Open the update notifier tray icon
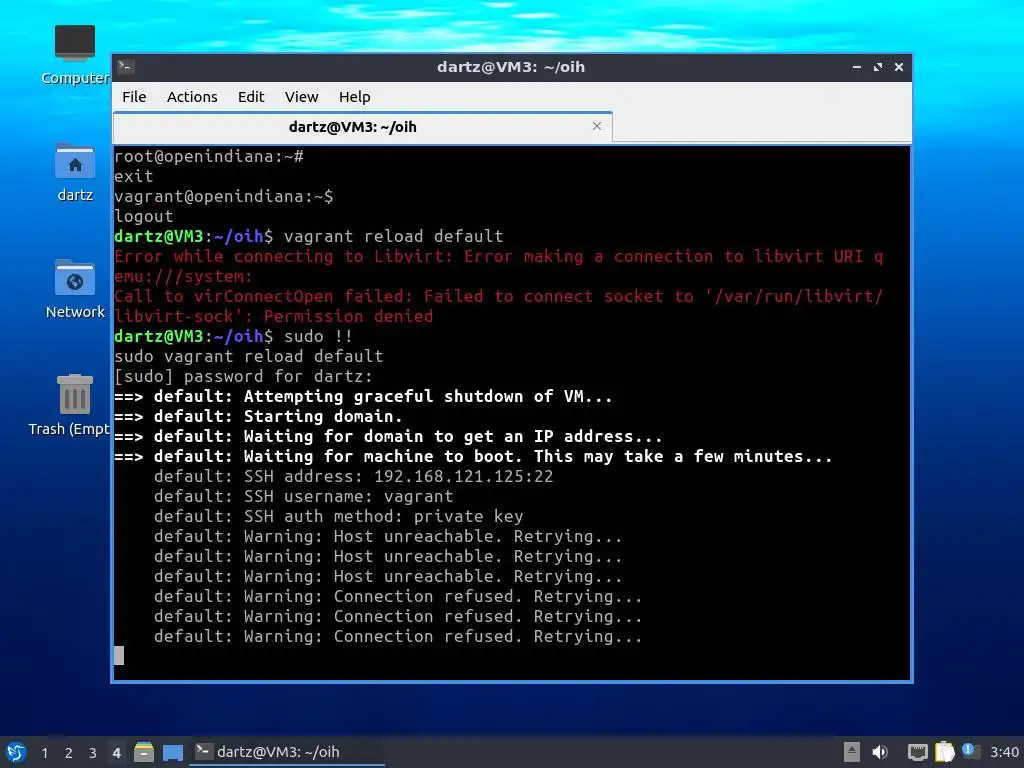Image resolution: width=1024 pixels, height=768 pixels. [x=970, y=752]
